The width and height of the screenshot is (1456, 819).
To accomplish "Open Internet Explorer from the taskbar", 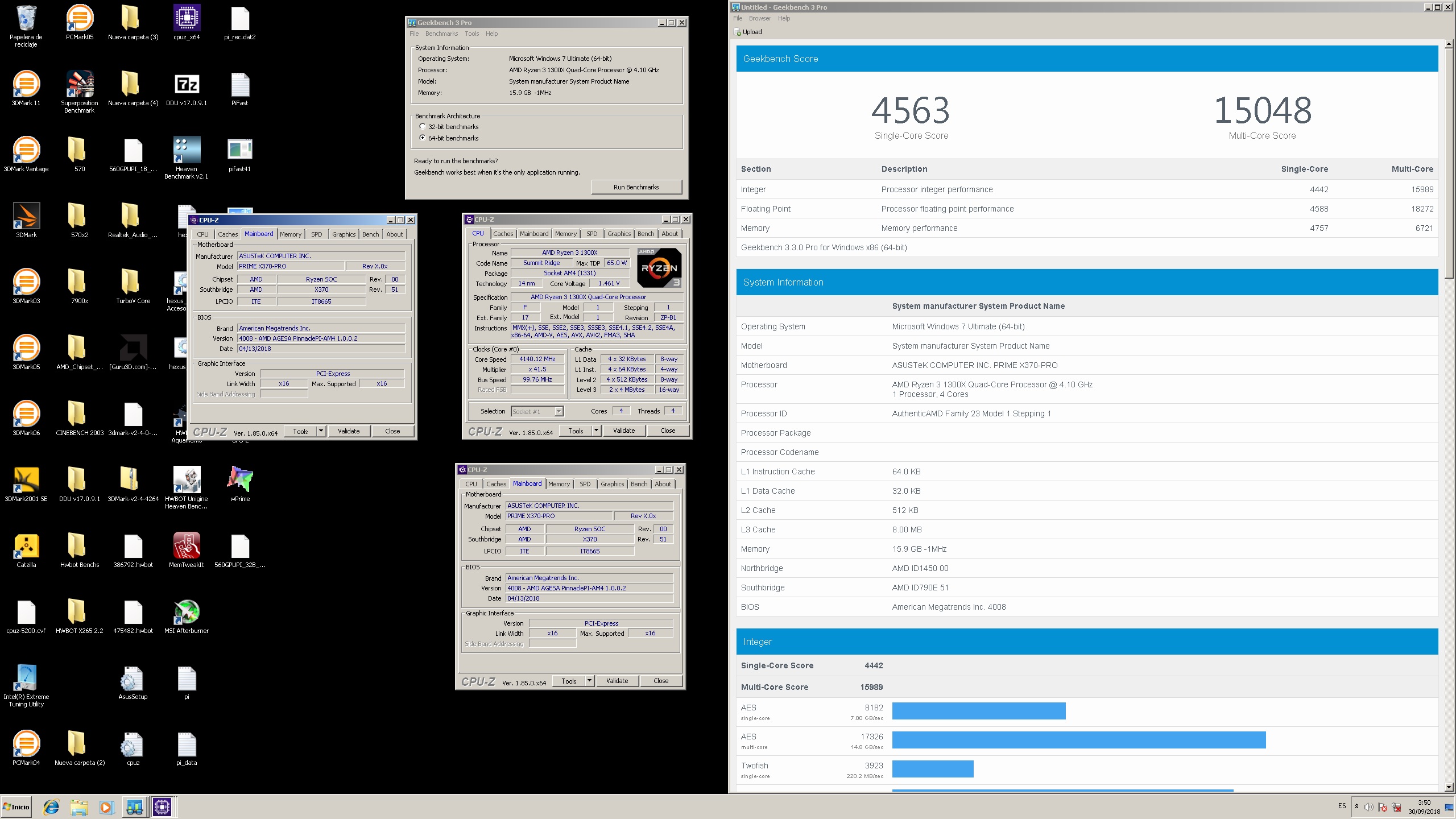I will 51,807.
